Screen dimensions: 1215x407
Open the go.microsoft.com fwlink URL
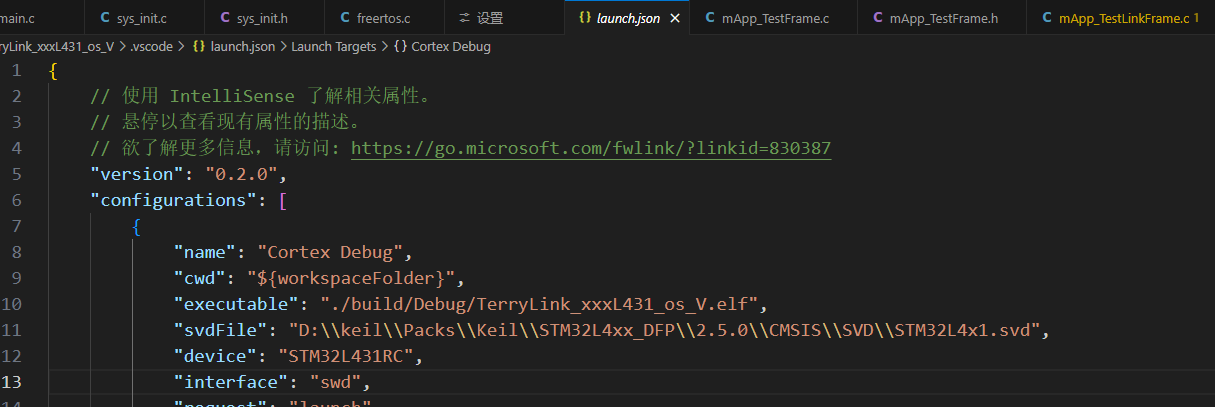590,148
